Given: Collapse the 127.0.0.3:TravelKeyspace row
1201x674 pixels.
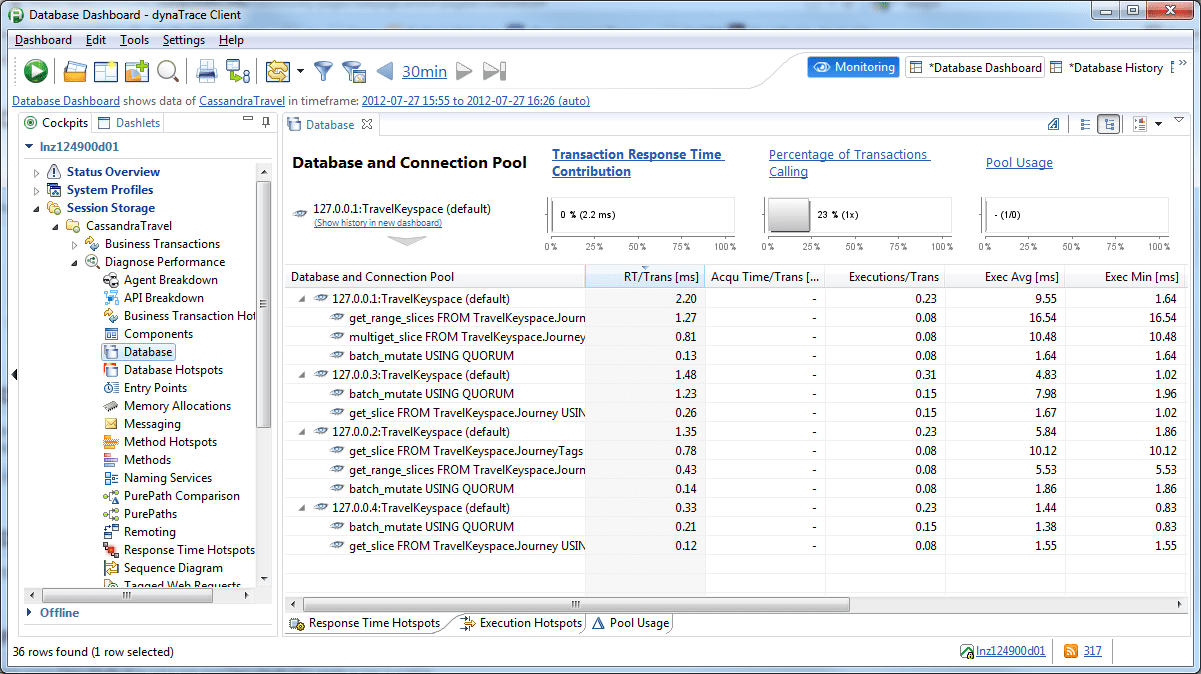Looking at the screenshot, I should coord(303,375).
